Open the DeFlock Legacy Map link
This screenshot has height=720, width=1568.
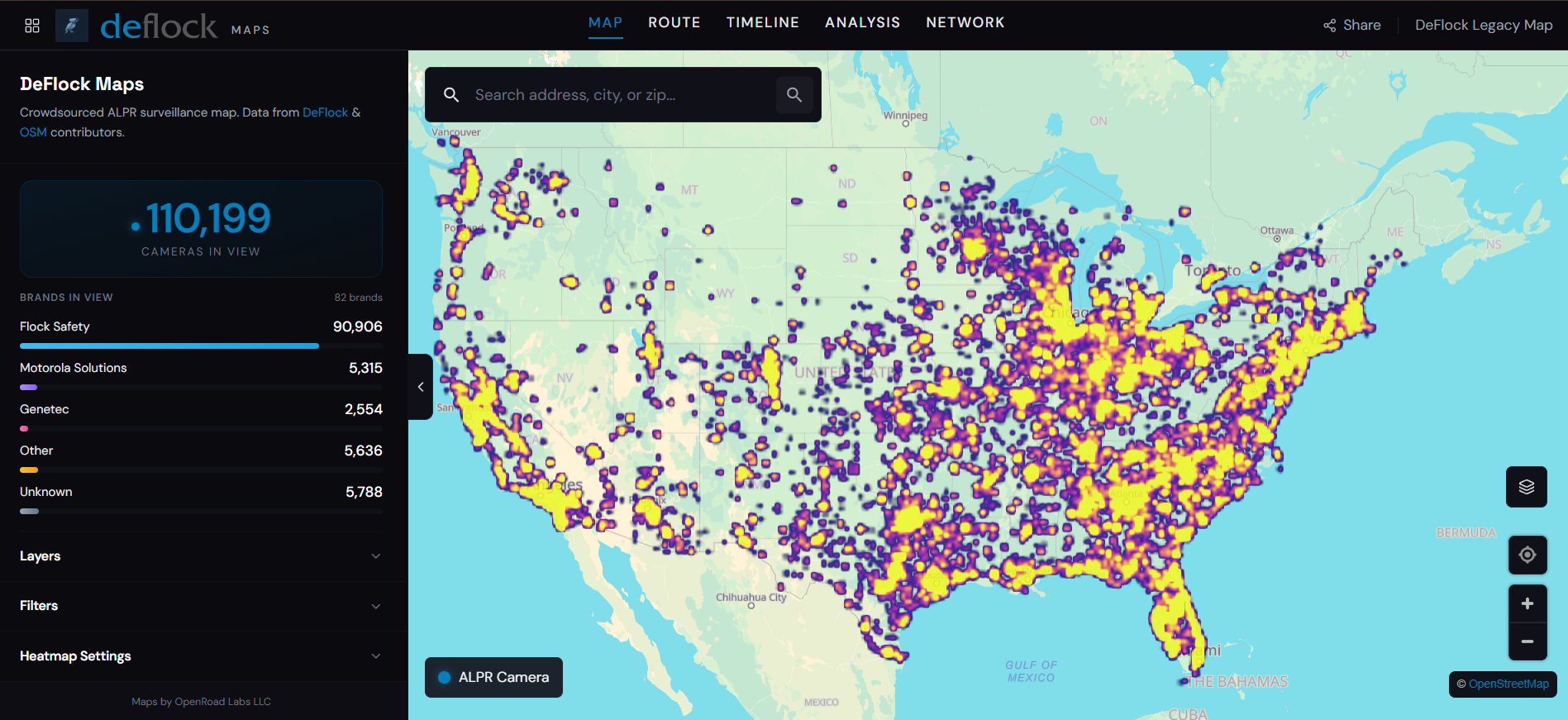click(1484, 25)
